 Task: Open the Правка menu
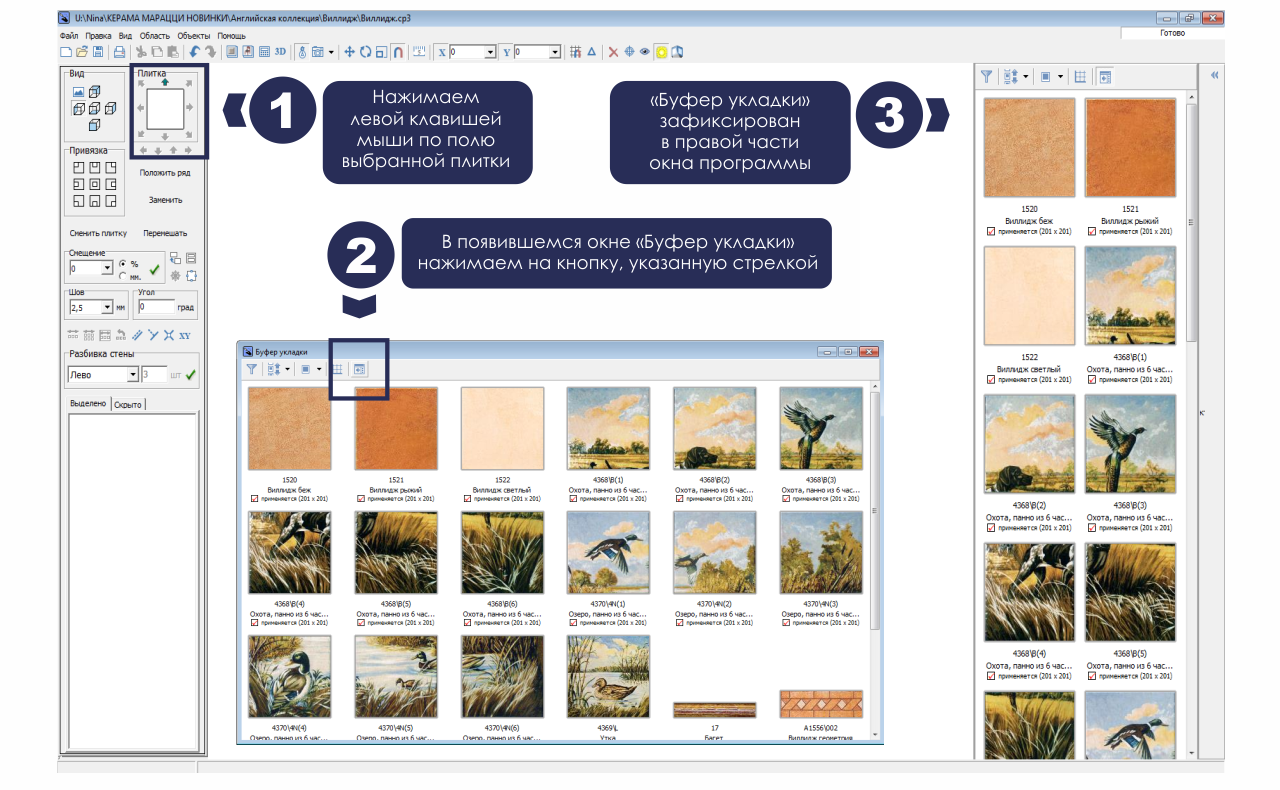(x=98, y=35)
